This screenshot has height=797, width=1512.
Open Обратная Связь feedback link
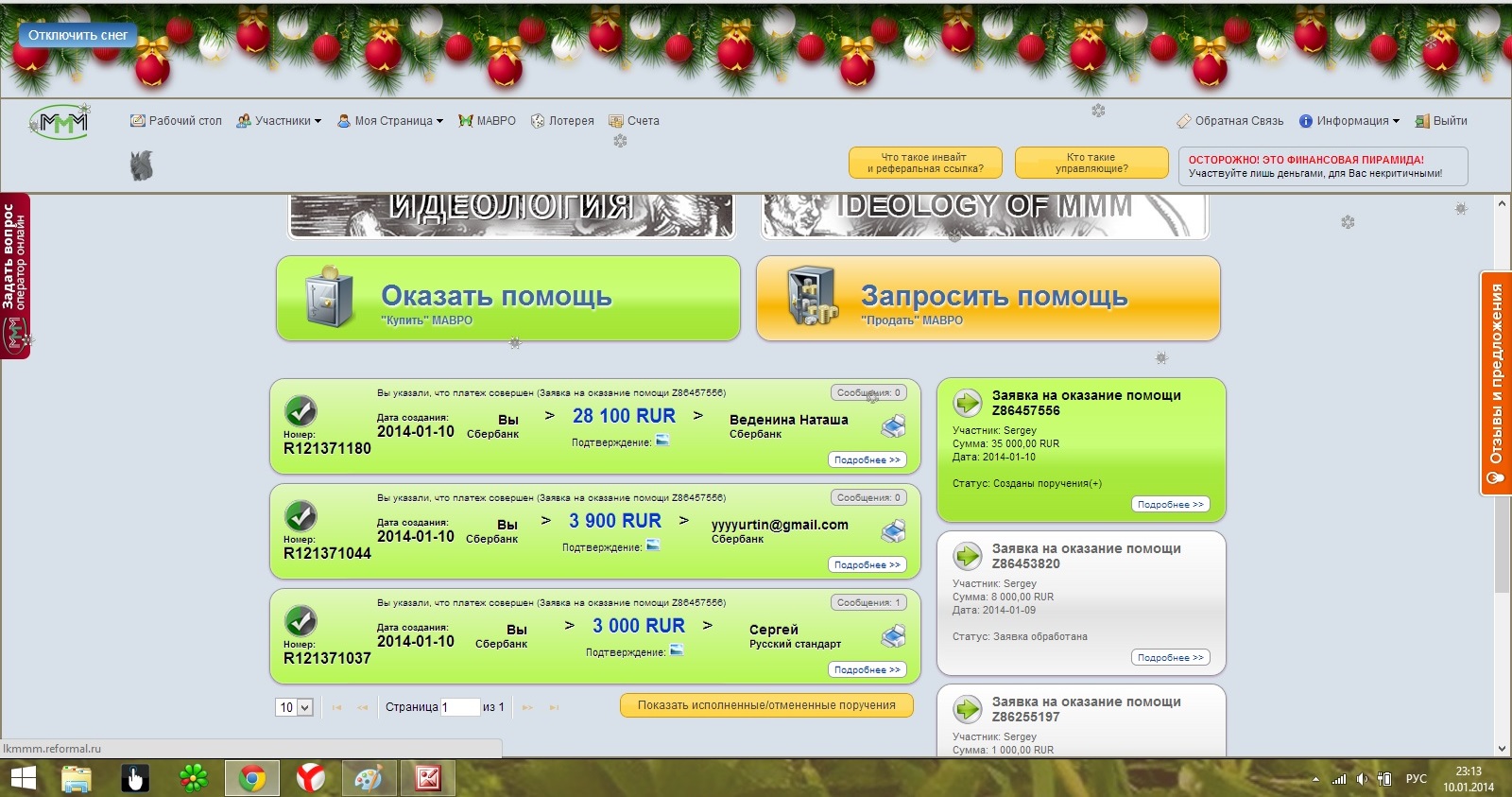tap(1229, 121)
